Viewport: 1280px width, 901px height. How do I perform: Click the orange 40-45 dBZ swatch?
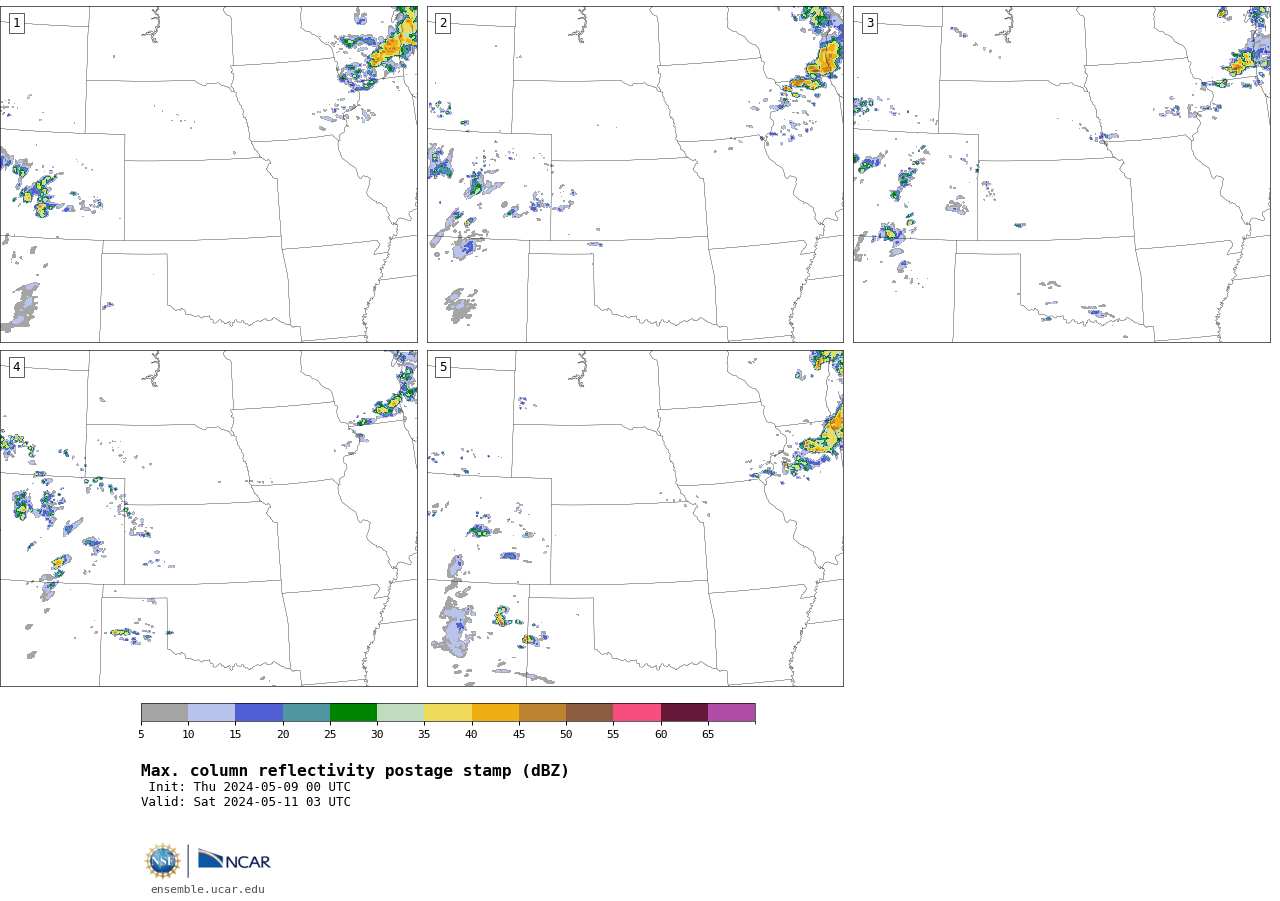click(x=495, y=712)
